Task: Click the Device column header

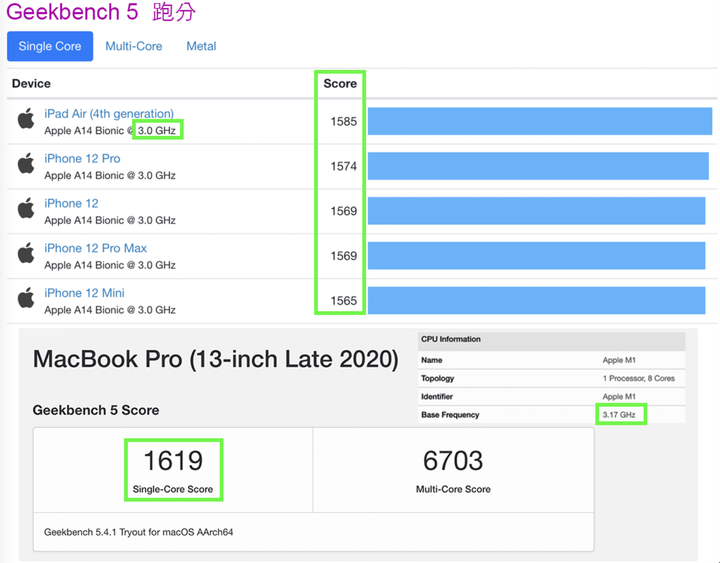Action: pyautogui.click(x=31, y=84)
